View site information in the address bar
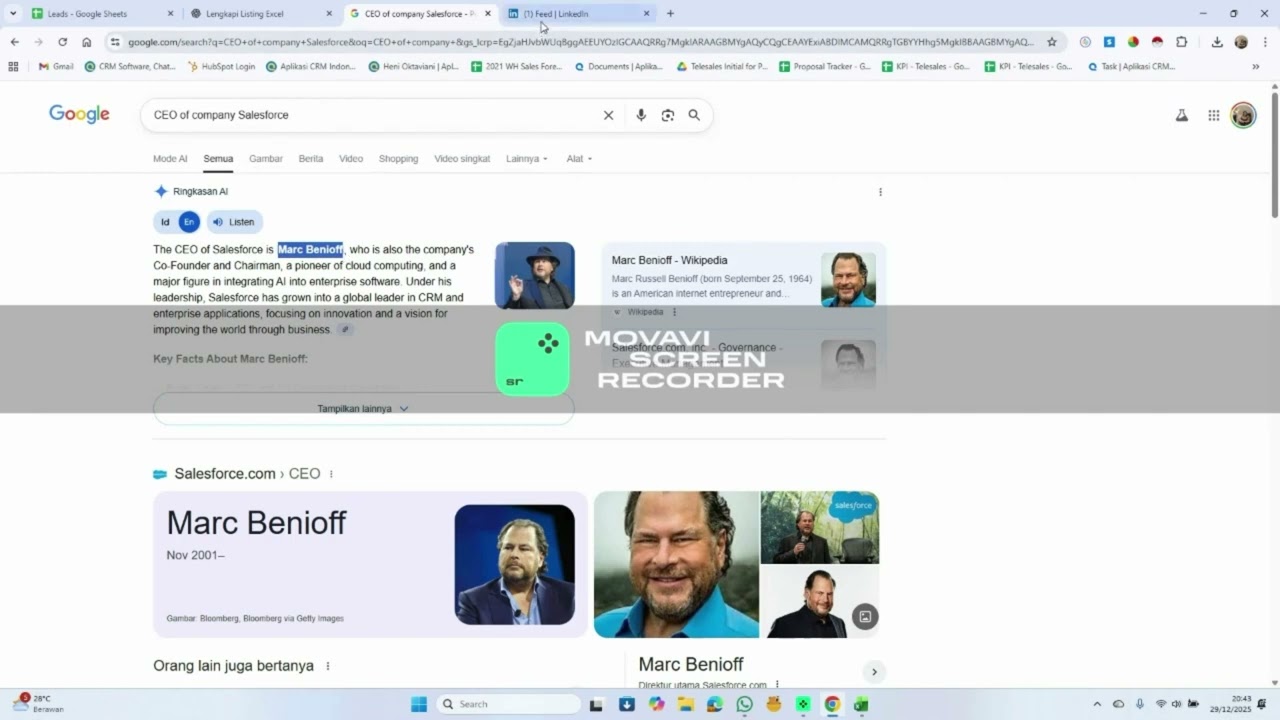The height and width of the screenshot is (720, 1280). coord(115,42)
